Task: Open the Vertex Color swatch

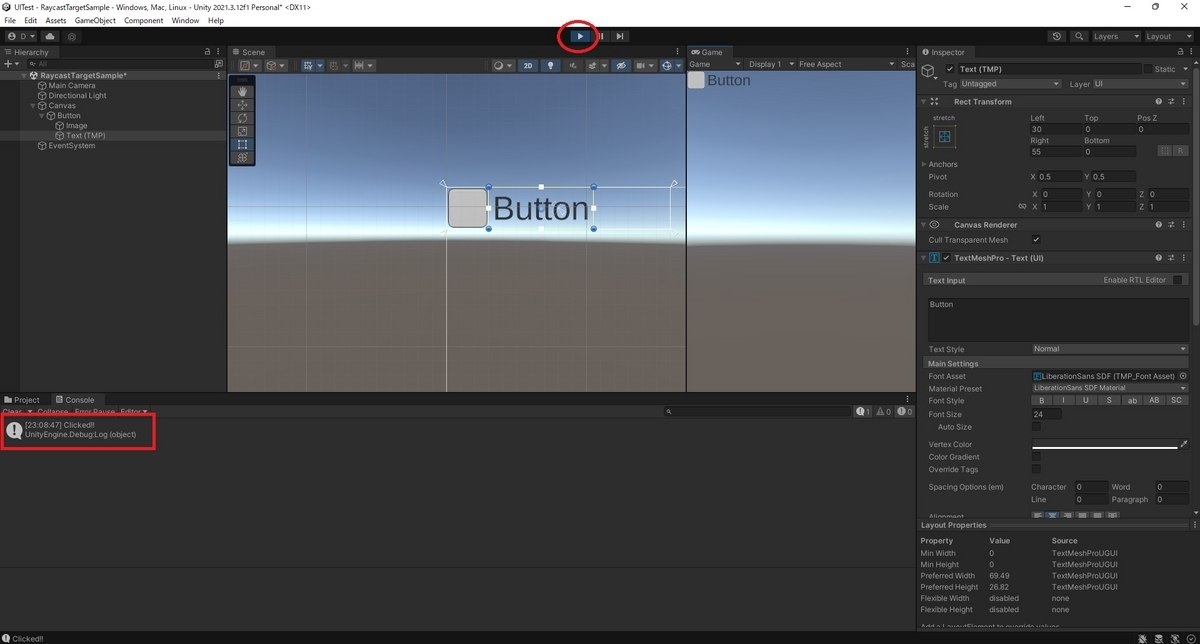Action: [1104, 445]
